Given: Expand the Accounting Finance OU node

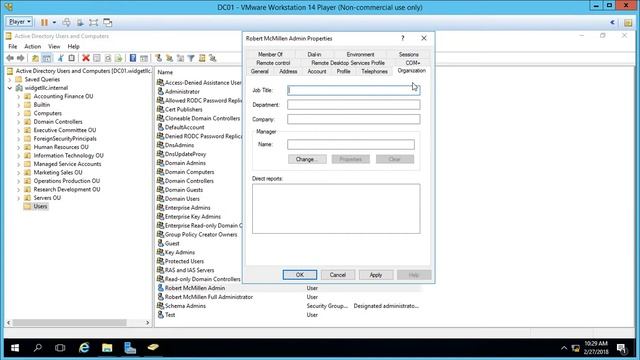Looking at the screenshot, I should click(x=18, y=97).
